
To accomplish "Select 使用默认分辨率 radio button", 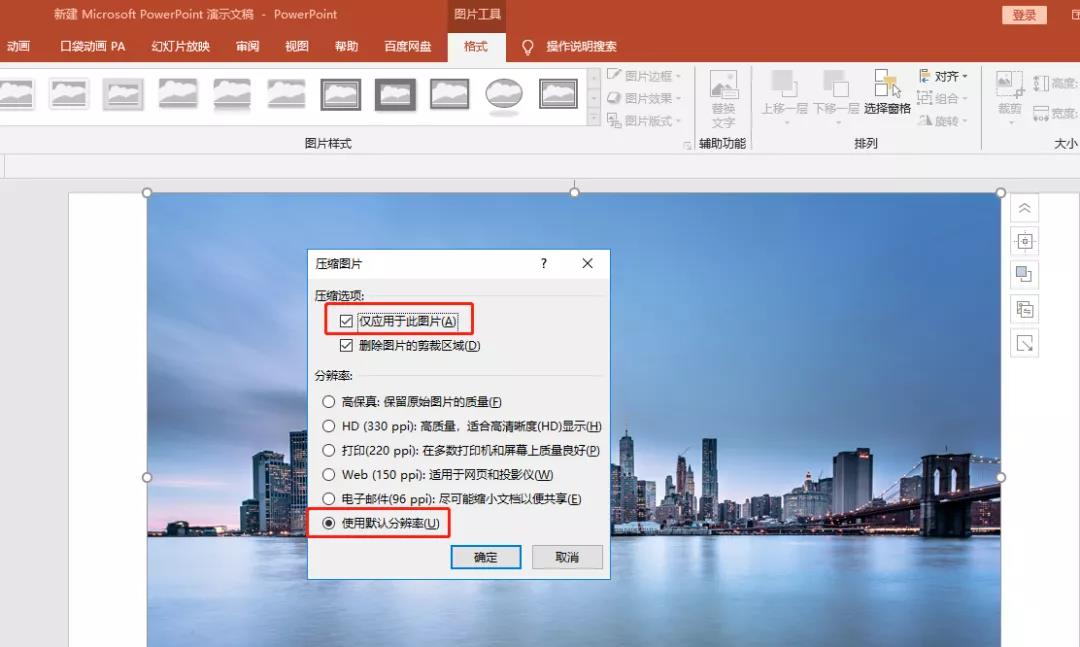I will (x=329, y=523).
